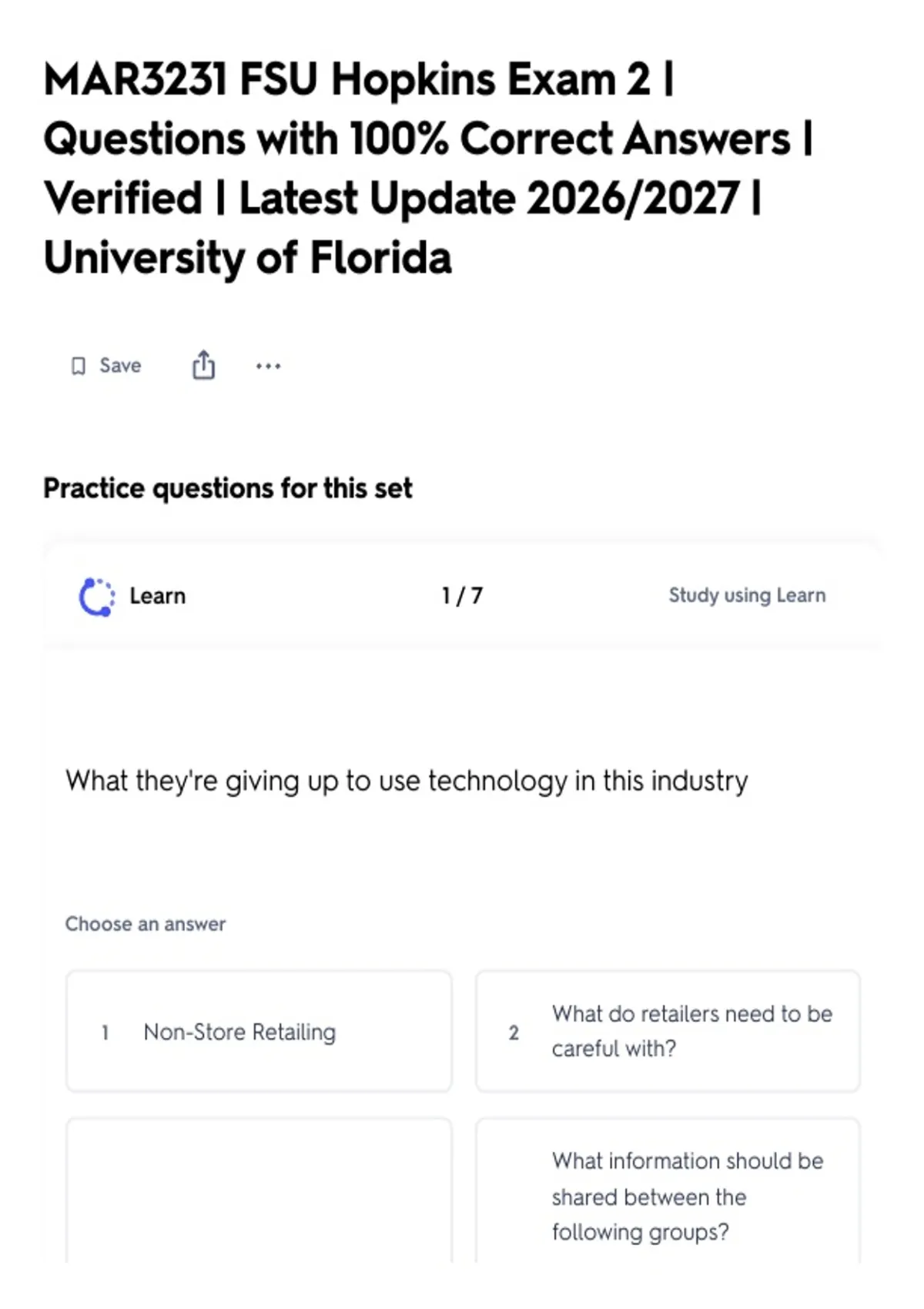Click the 1 / 7 progress counter
Screen dimensions: 924x1309
pos(462,595)
